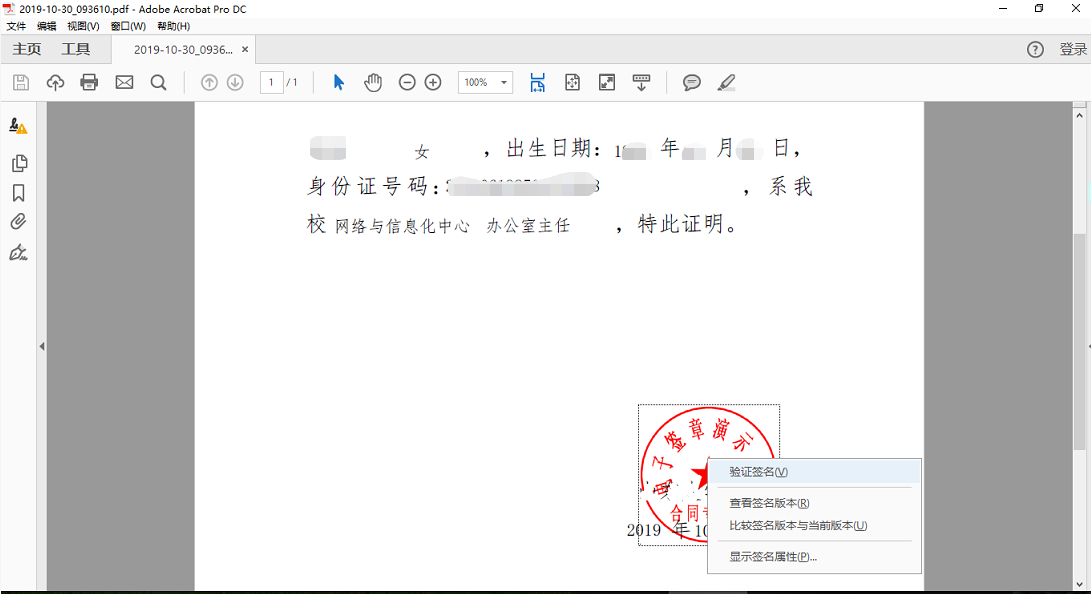Open the Find text magnifier
This screenshot has width=1091, height=594.
pyautogui.click(x=159, y=83)
